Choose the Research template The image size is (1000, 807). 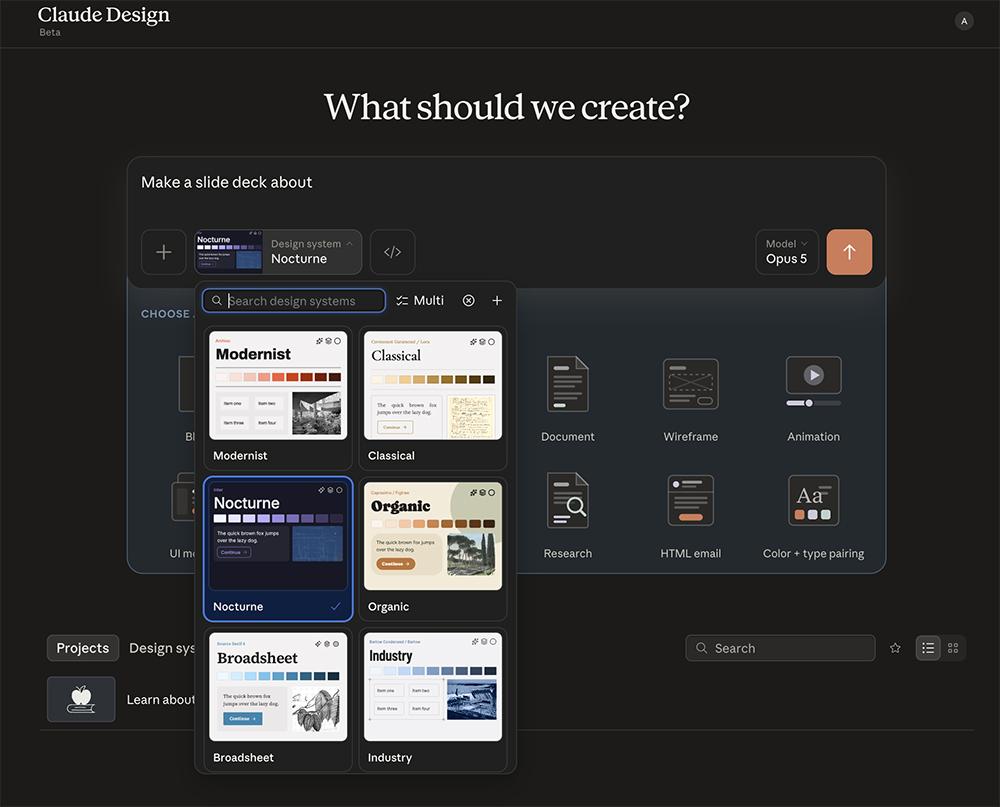click(x=568, y=515)
